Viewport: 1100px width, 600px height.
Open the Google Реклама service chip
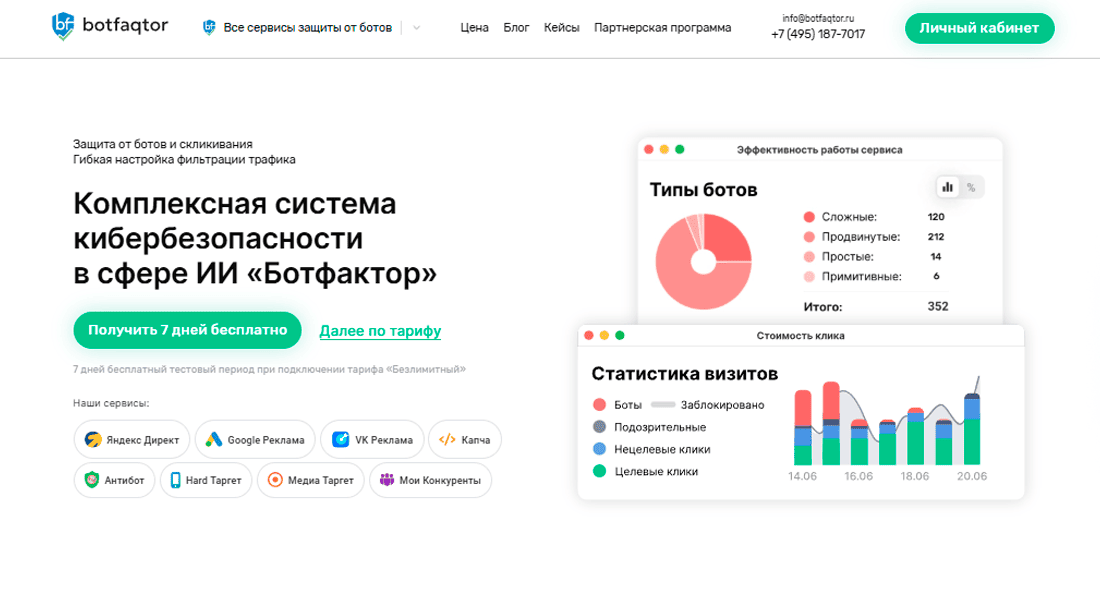click(255, 440)
